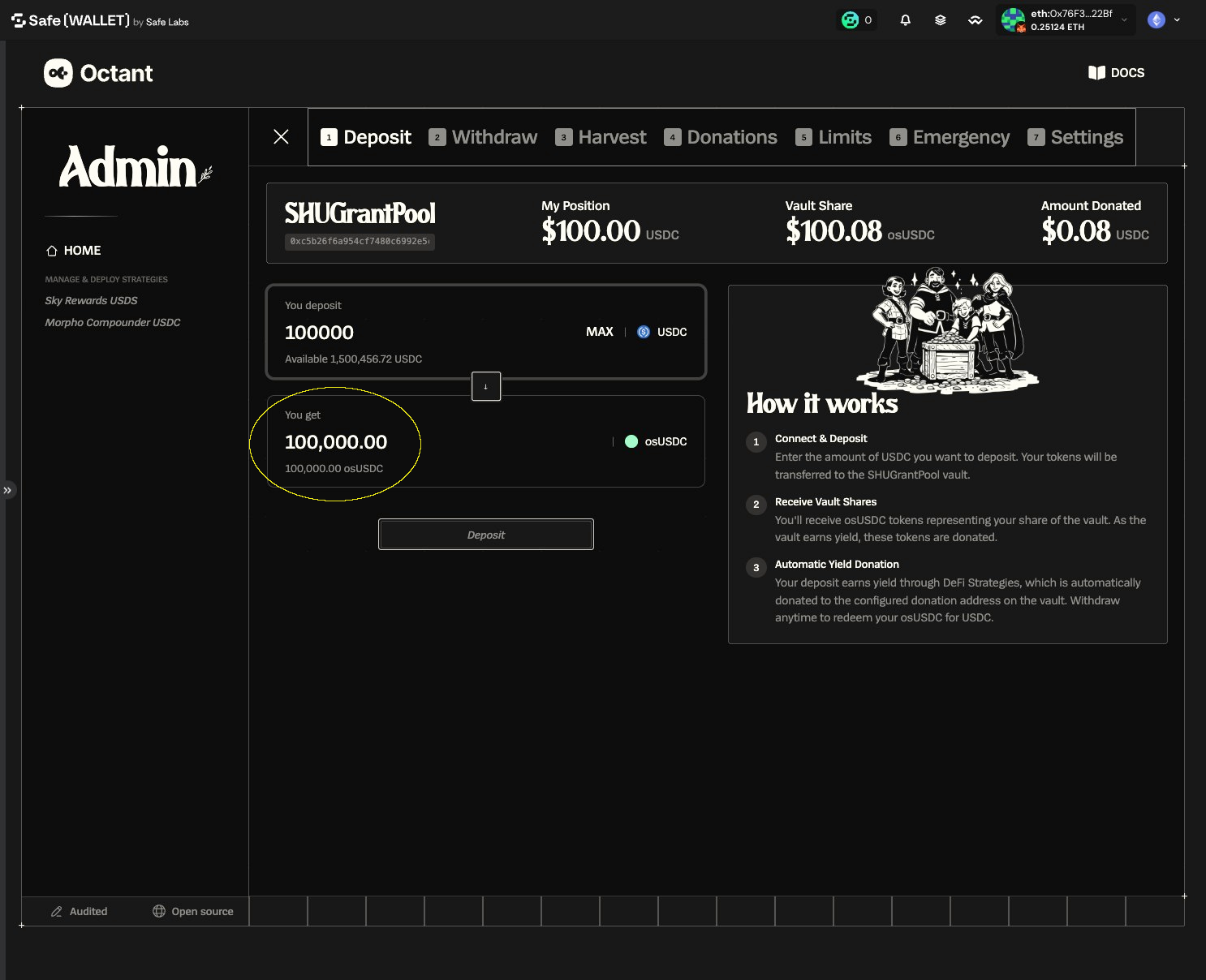1206x980 pixels.
Task: Click the Deposit submit button
Action: (486, 535)
